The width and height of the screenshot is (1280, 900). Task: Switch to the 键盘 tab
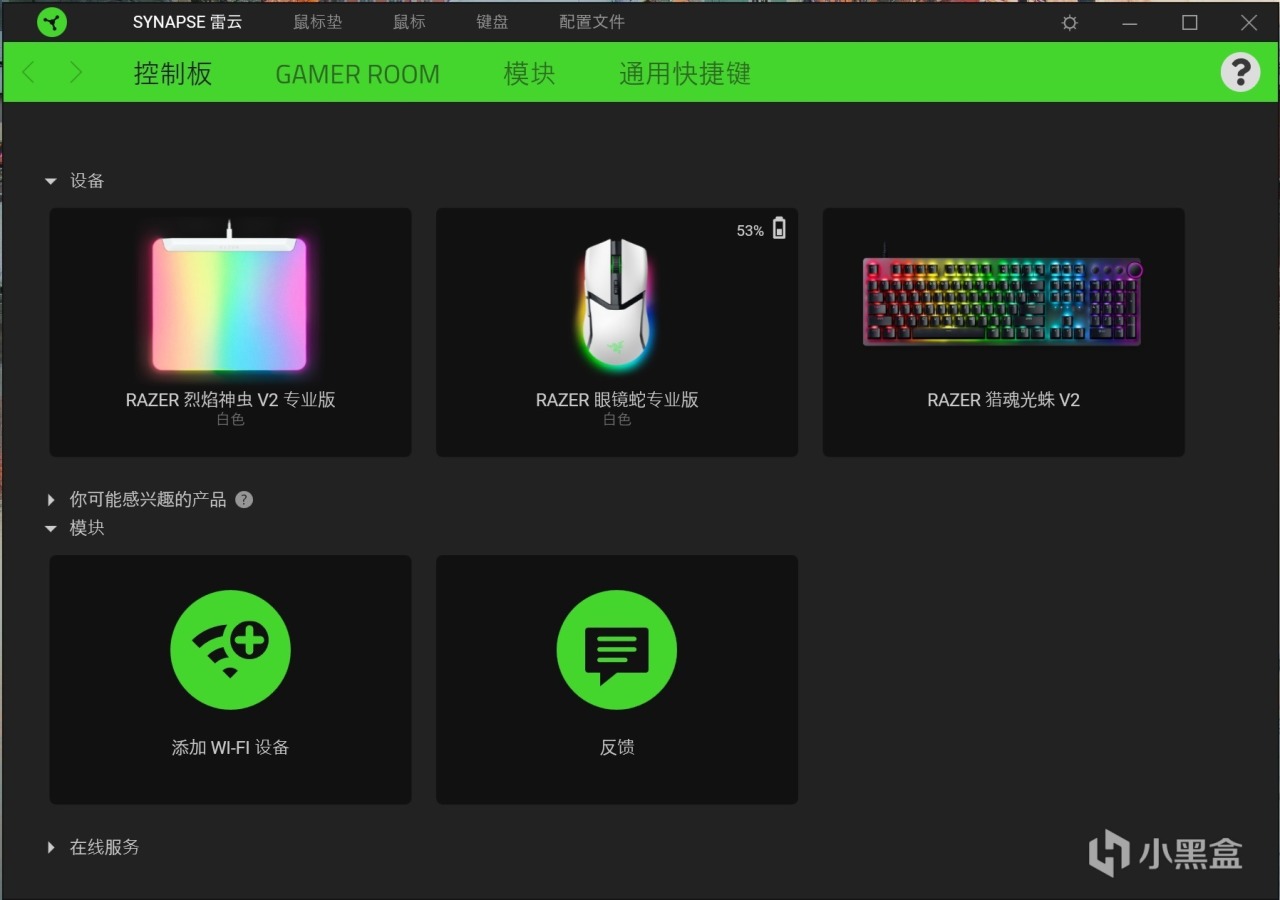[492, 22]
